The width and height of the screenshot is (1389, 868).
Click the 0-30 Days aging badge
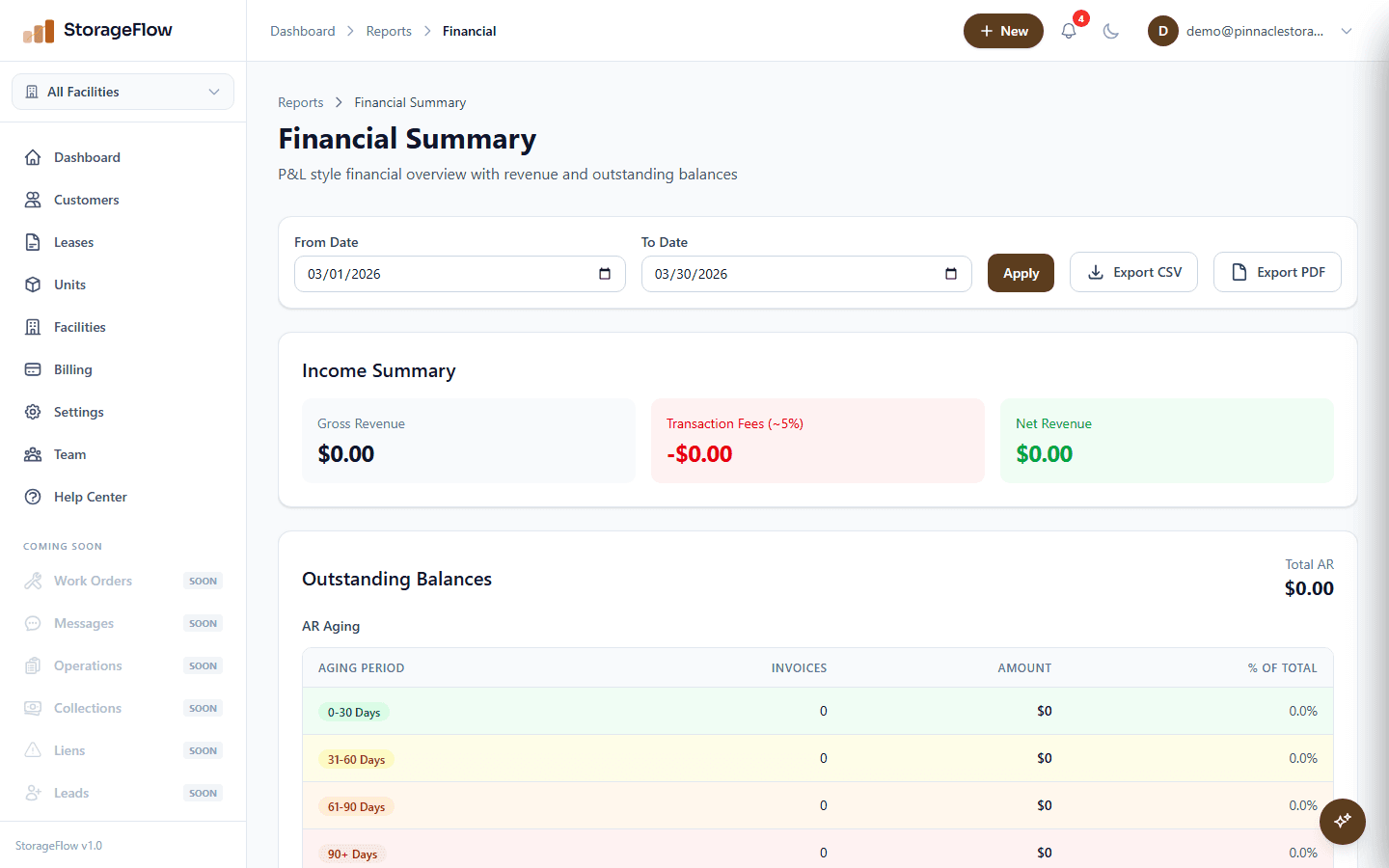pyautogui.click(x=353, y=711)
